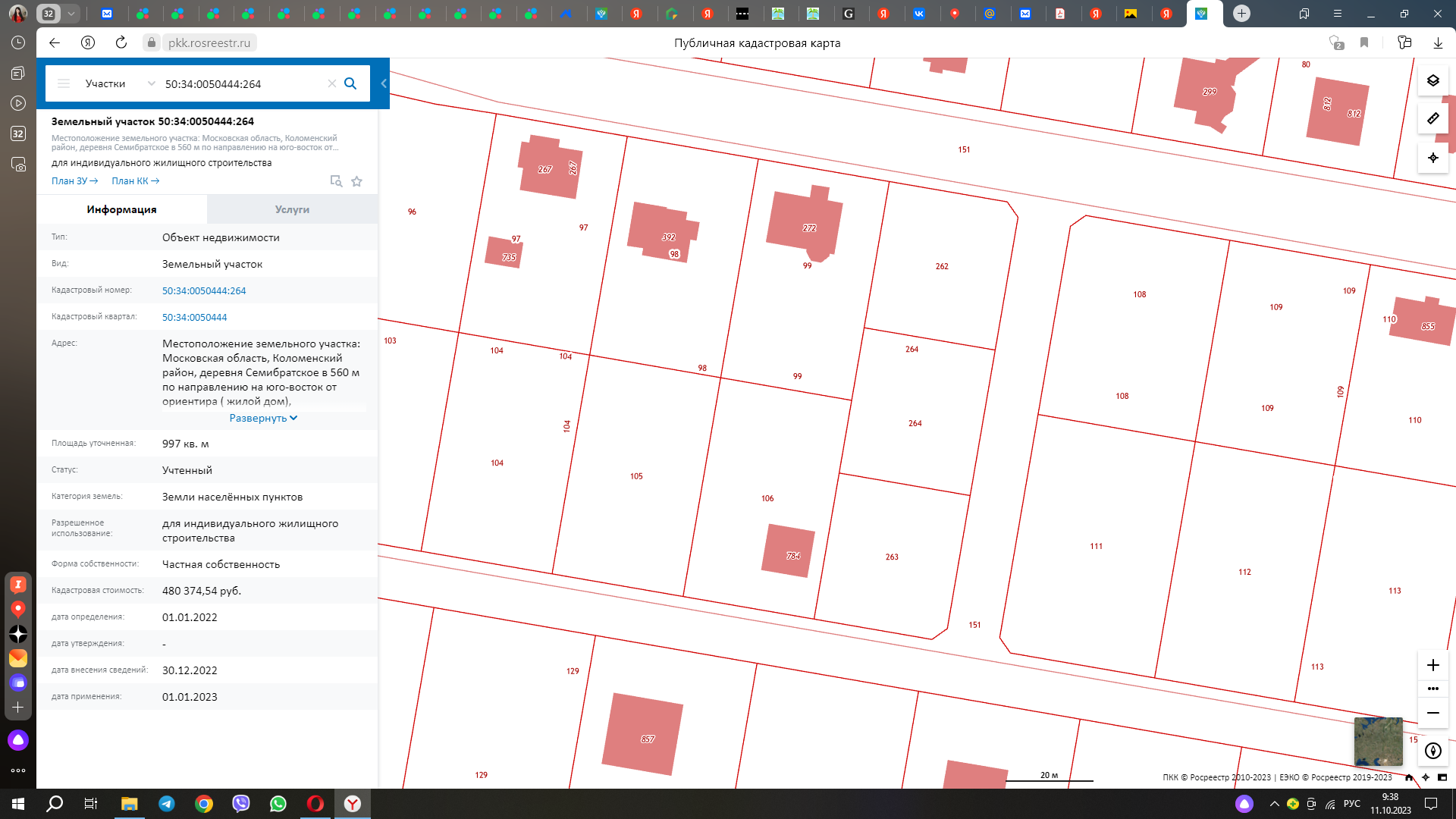Viewport: 1456px width, 819px height.
Task: Open cadastral quarter 50:34:0050444 link
Action: [194, 317]
